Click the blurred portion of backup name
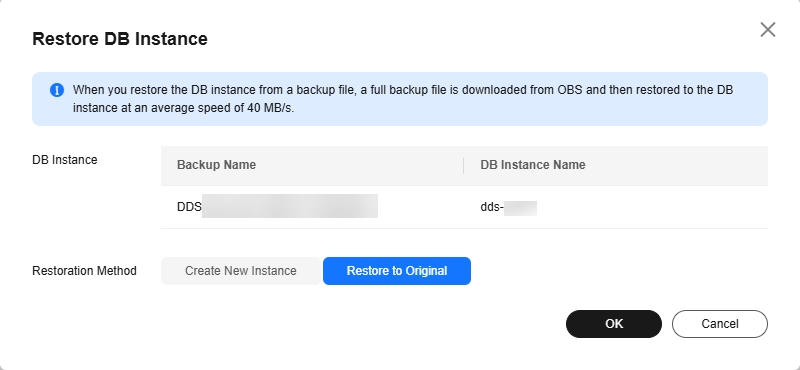This screenshot has height=370, width=800. pos(290,206)
